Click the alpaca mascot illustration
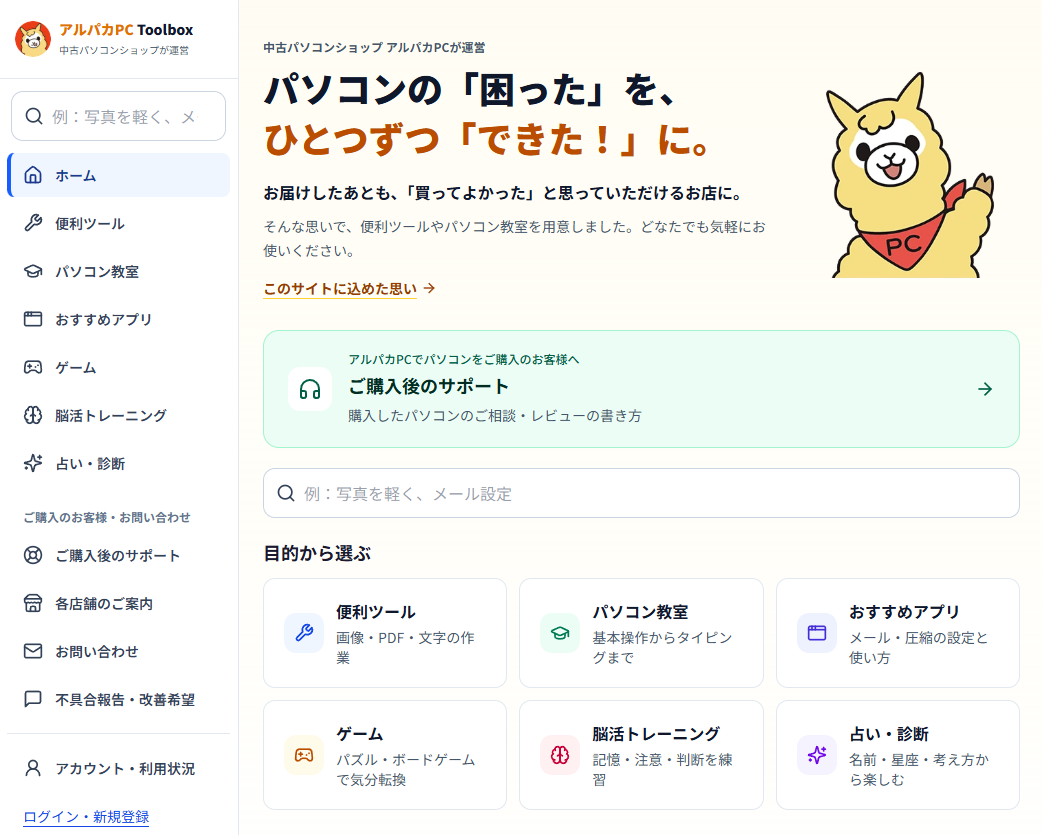 (x=909, y=175)
